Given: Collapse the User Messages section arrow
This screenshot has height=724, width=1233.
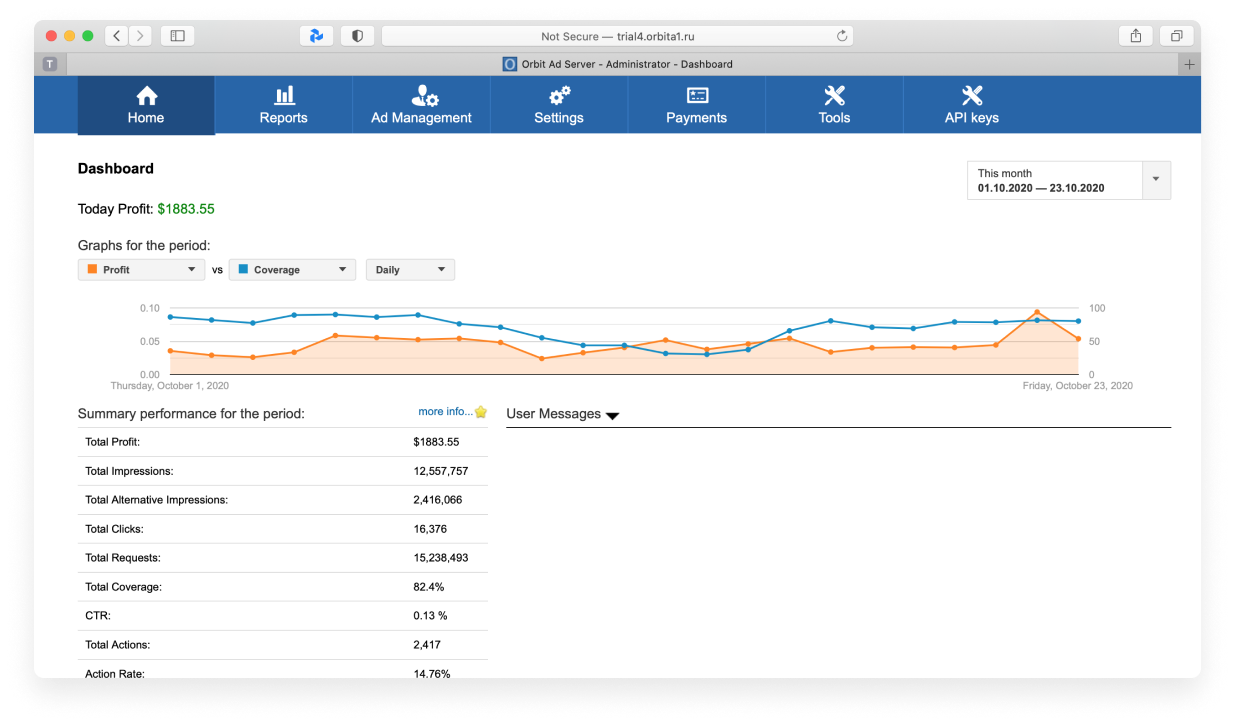Looking at the screenshot, I should pos(612,416).
